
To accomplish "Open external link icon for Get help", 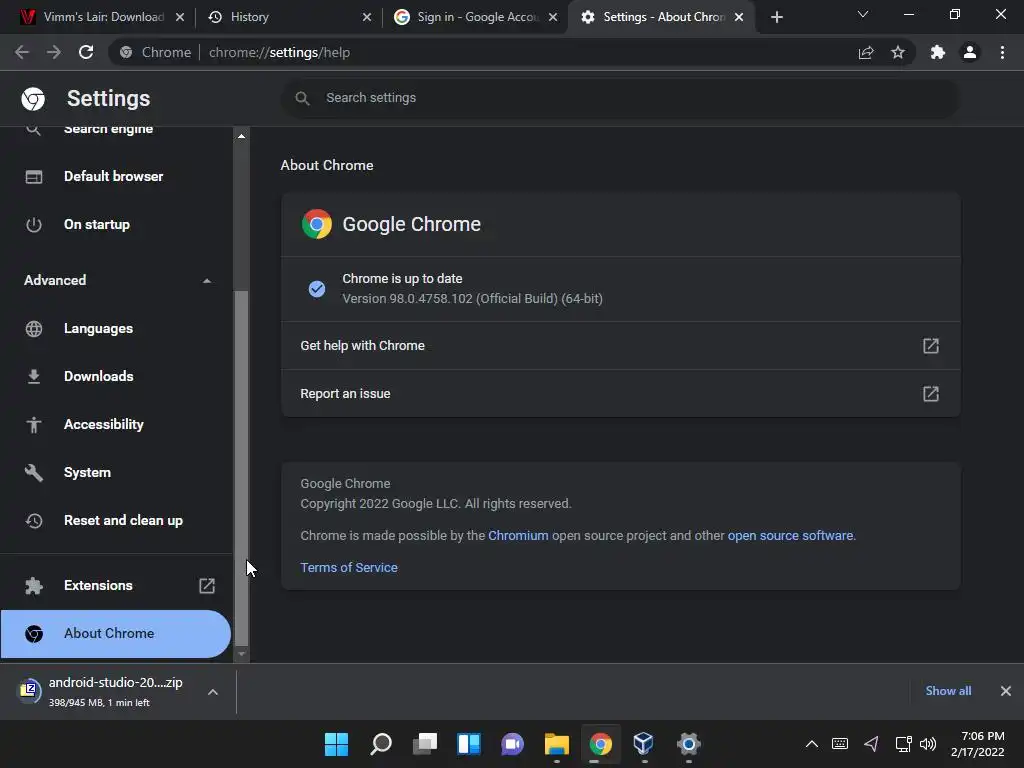I will (x=931, y=345).
